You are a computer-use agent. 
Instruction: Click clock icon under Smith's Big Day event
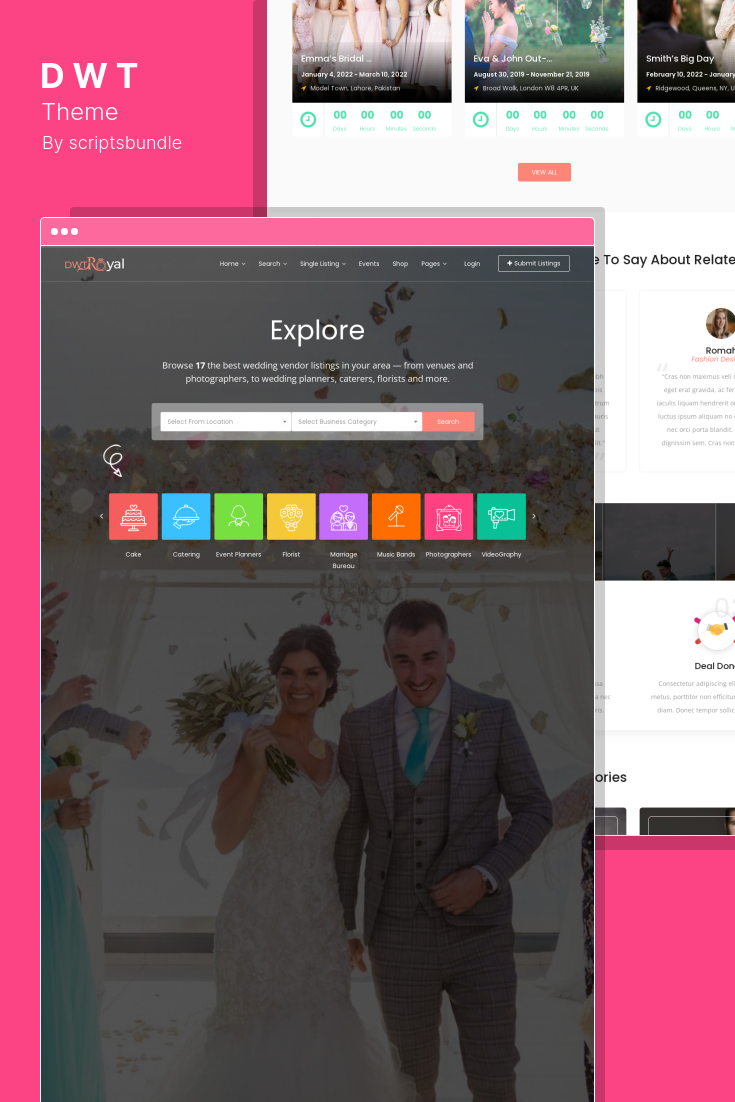tap(653, 119)
